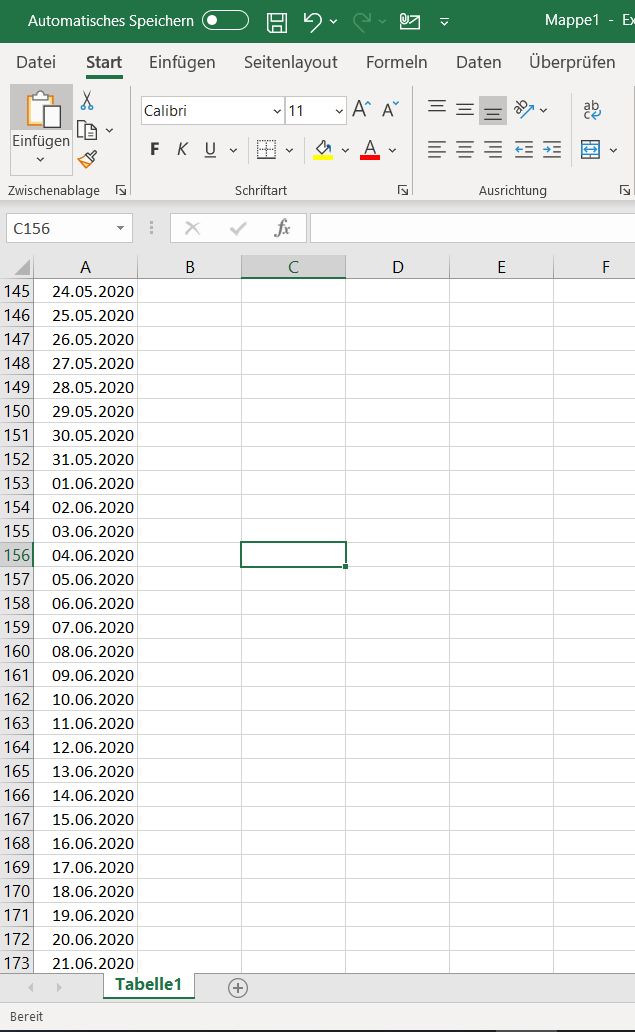Click the decrease indent icon
The image size is (635, 1032).
tap(524, 149)
